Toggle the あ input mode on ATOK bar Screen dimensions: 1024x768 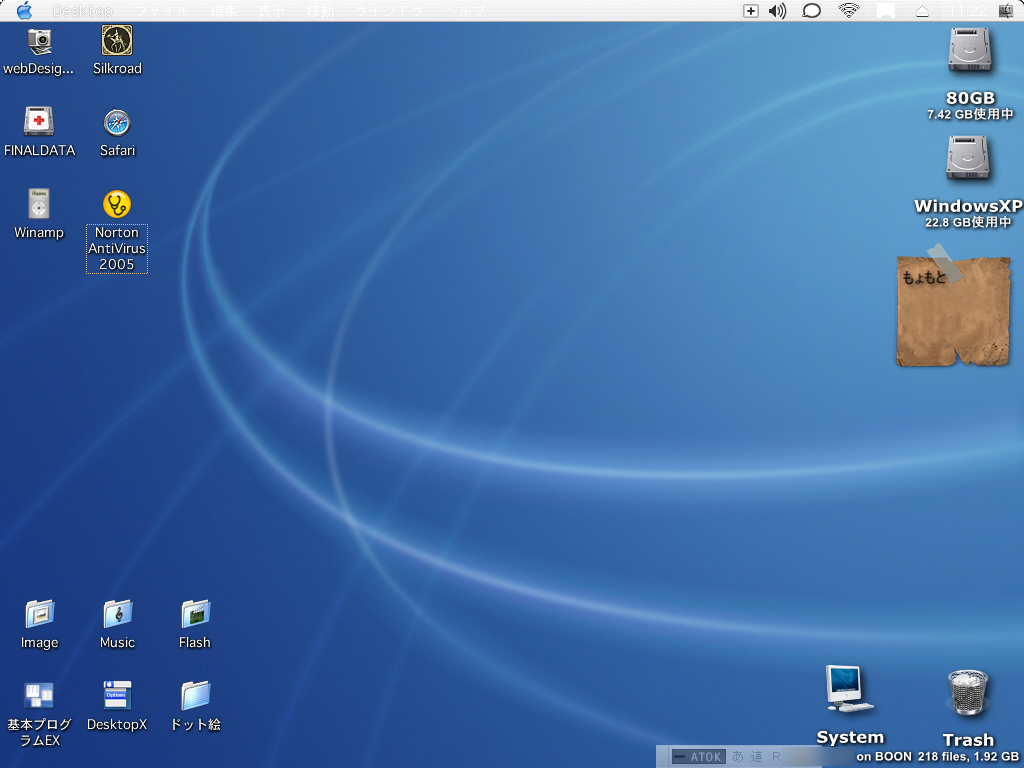738,756
